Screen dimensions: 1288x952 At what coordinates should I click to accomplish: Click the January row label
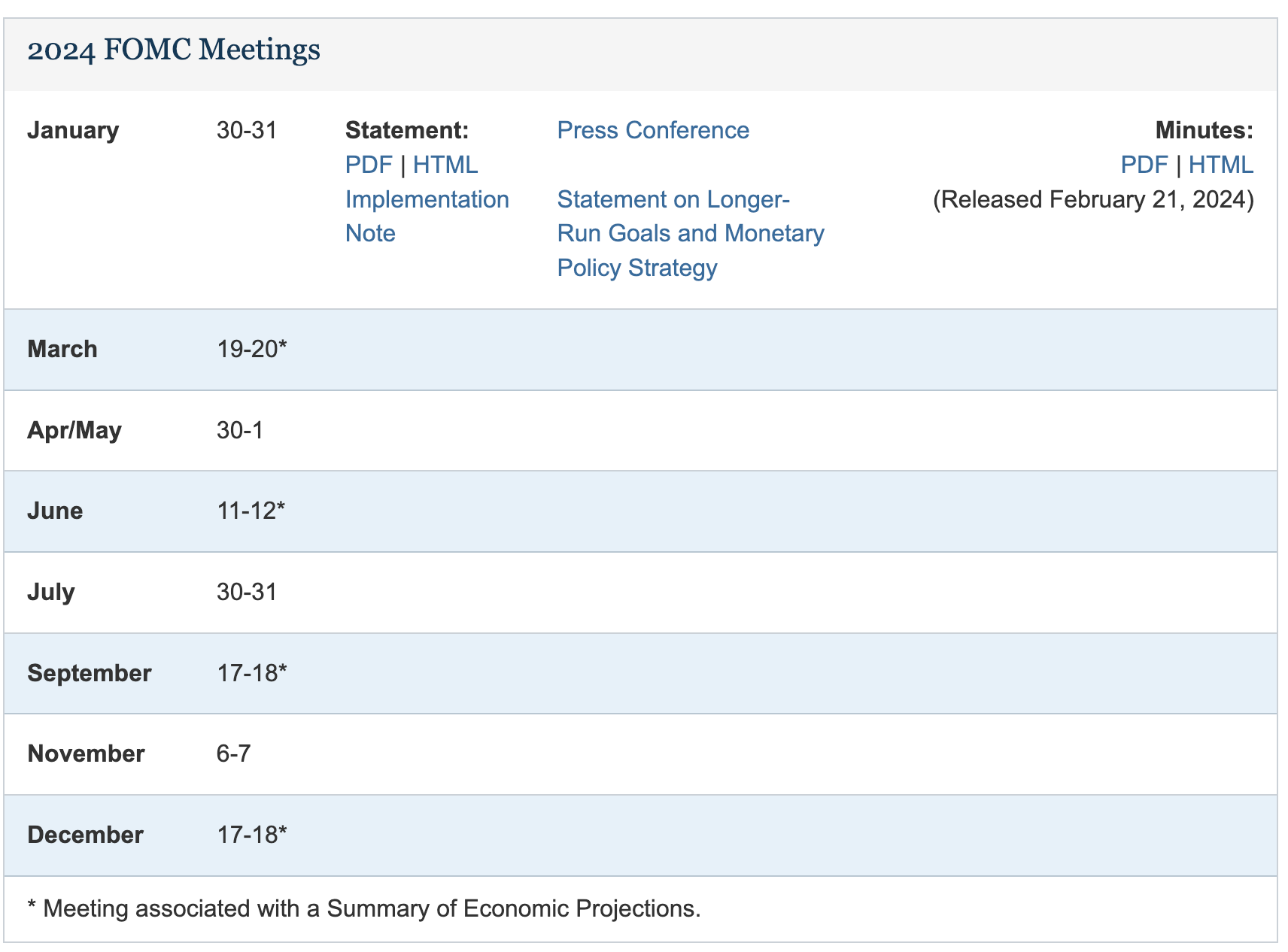pyautogui.click(x=73, y=130)
